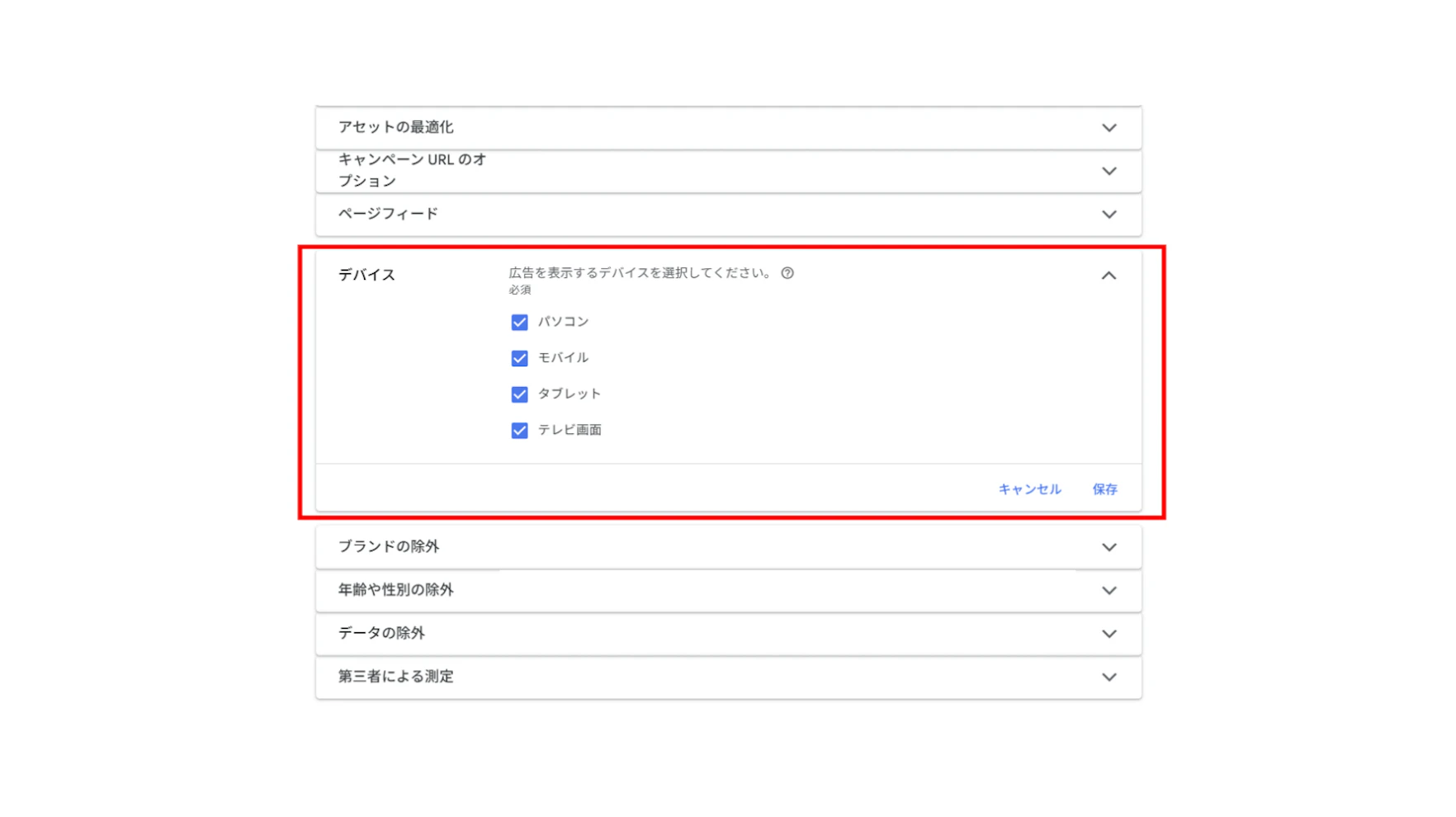Click the ブランドの除外 heading text
The height and width of the screenshot is (817, 1456).
pos(388,546)
